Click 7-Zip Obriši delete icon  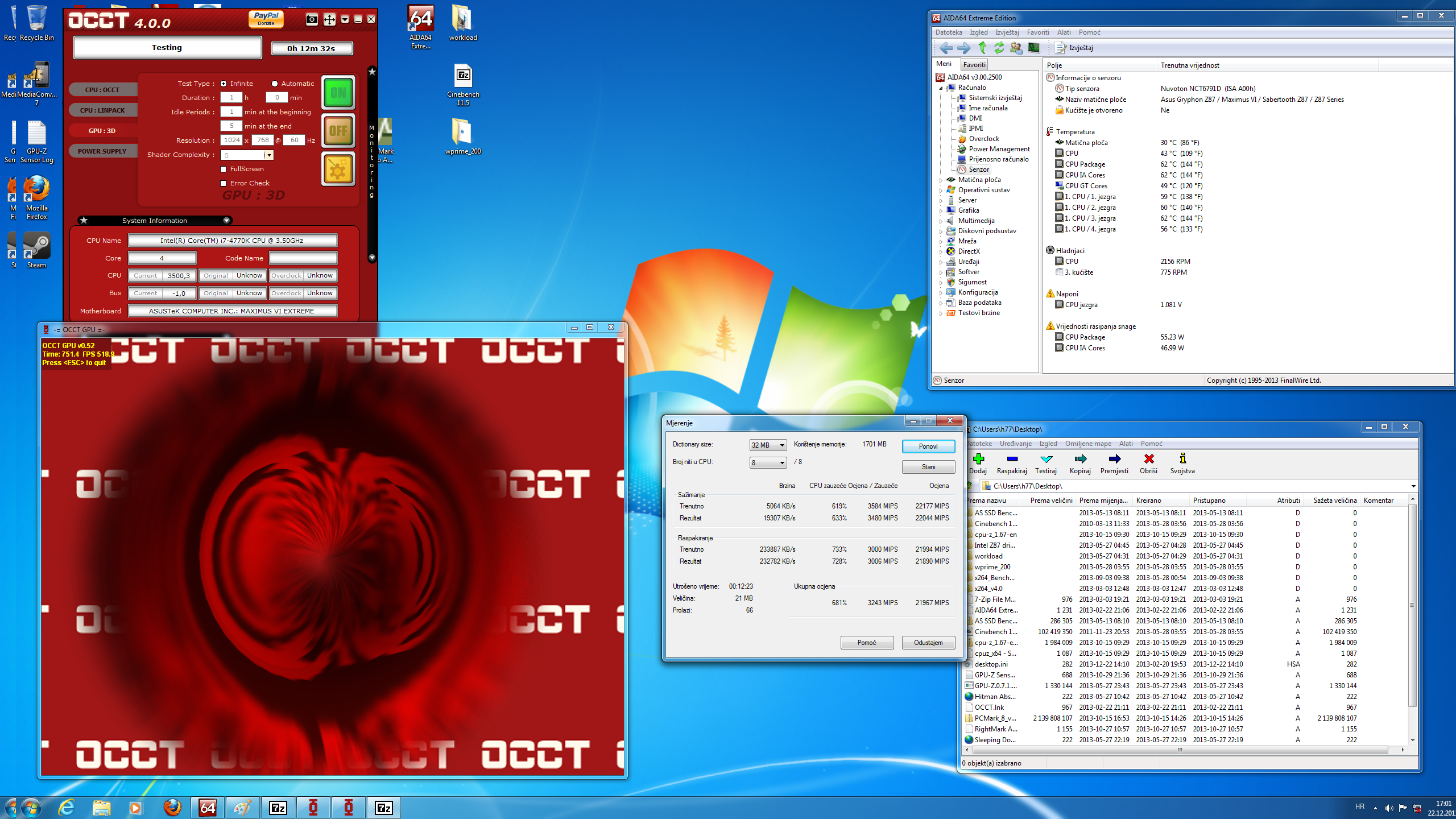click(x=1148, y=459)
